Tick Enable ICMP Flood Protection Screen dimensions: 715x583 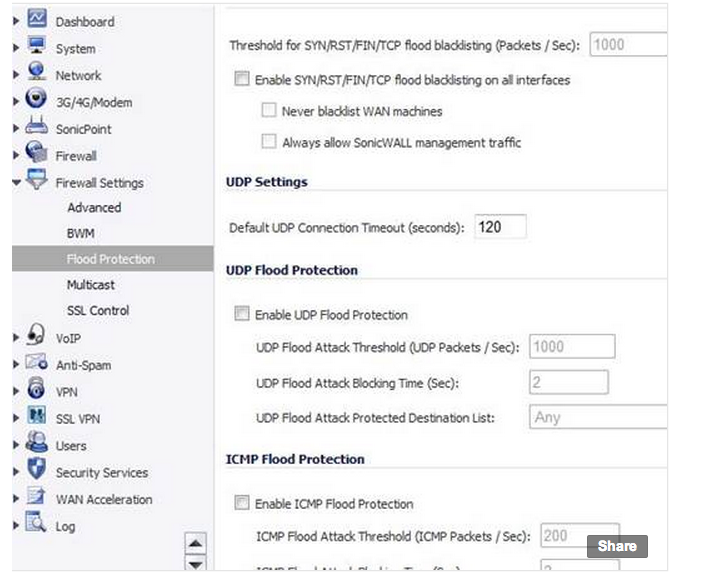(242, 503)
